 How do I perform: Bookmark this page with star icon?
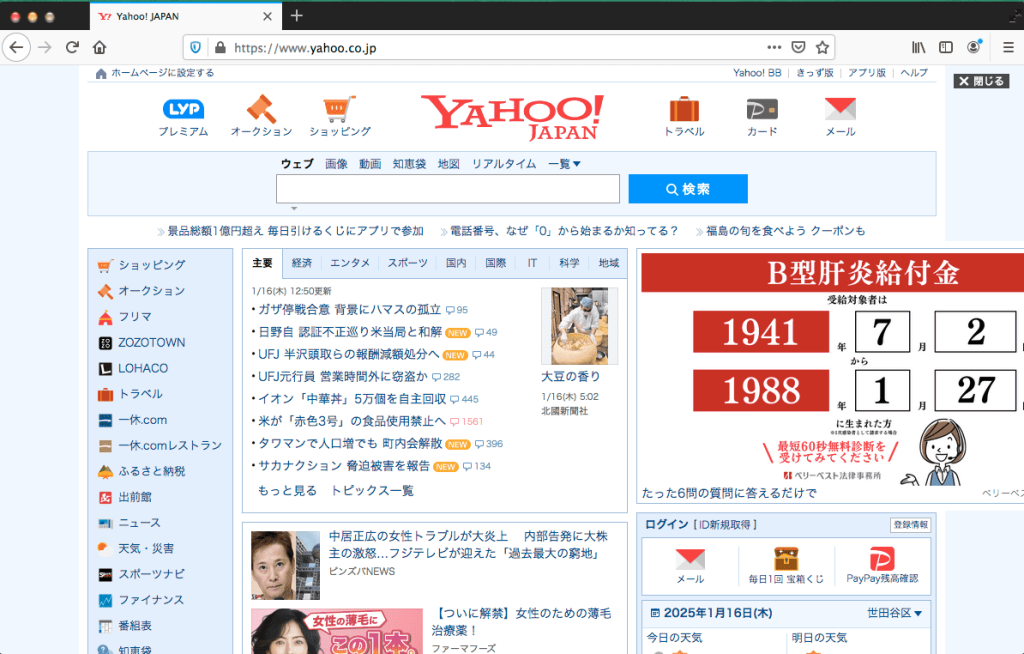[x=822, y=47]
